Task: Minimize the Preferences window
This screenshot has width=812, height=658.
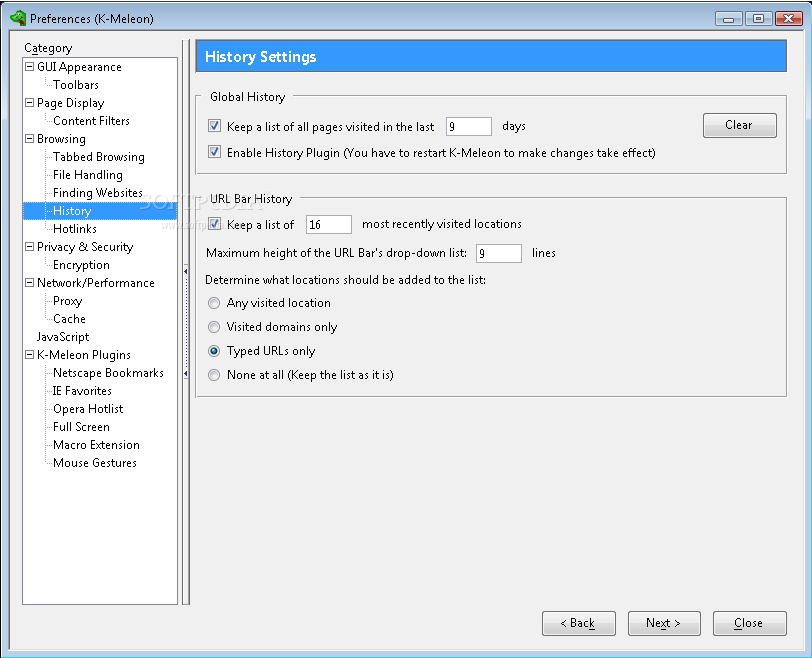Action: tap(729, 19)
